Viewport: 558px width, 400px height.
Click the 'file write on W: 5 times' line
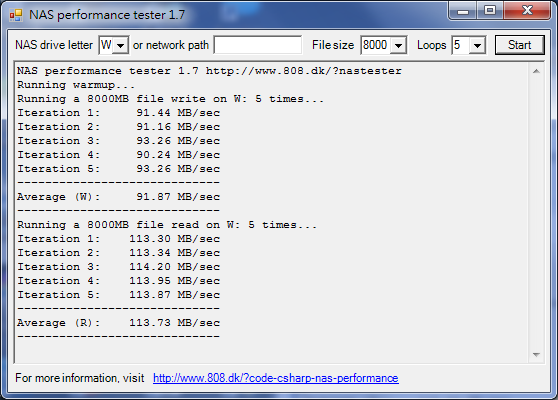170,99
